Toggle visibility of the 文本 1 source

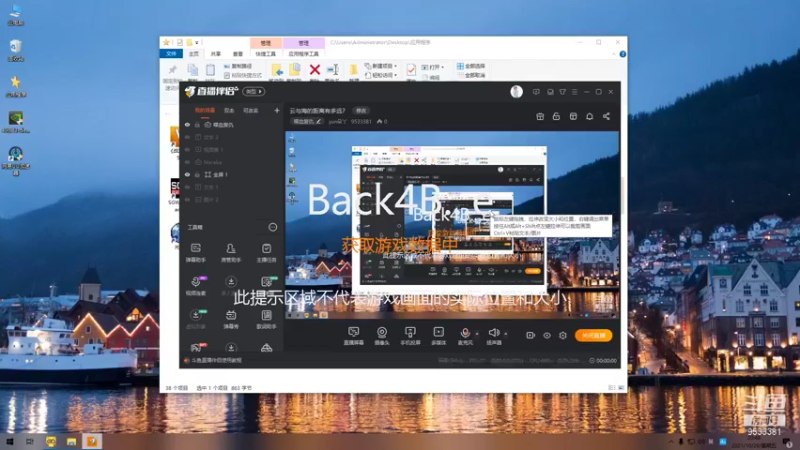tap(187, 187)
